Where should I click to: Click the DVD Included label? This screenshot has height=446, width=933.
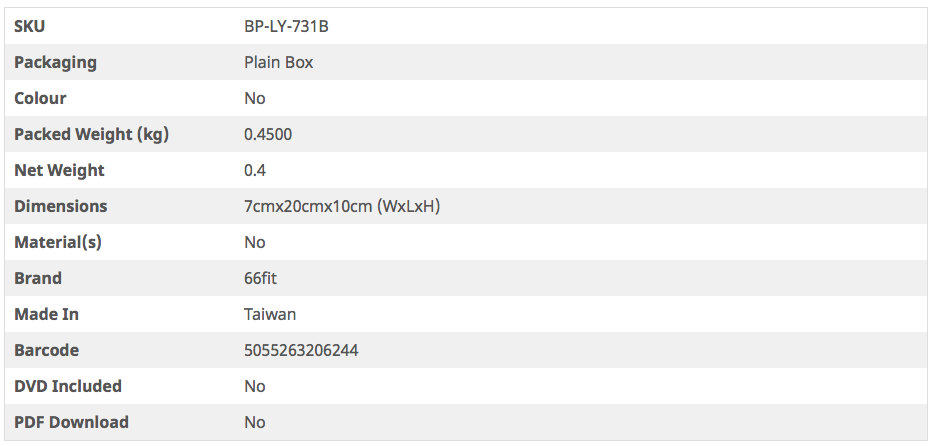coord(68,386)
